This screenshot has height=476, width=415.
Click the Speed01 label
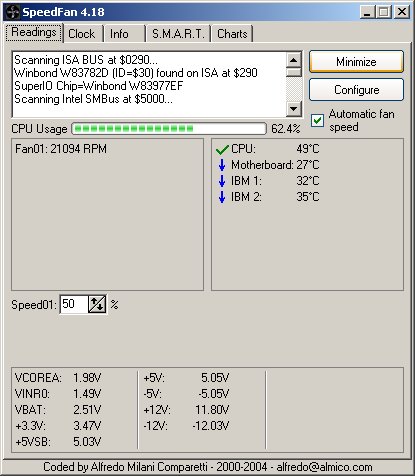click(34, 305)
